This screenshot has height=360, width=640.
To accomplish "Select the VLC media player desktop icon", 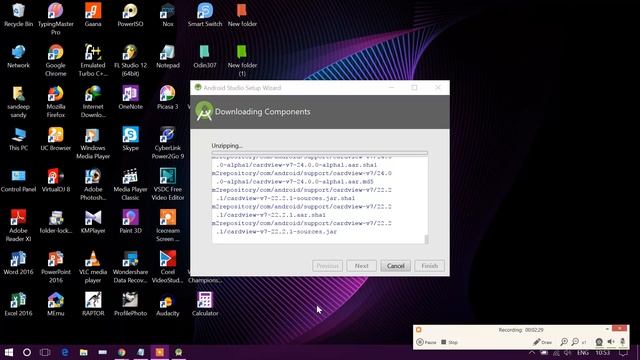I will (x=93, y=267).
